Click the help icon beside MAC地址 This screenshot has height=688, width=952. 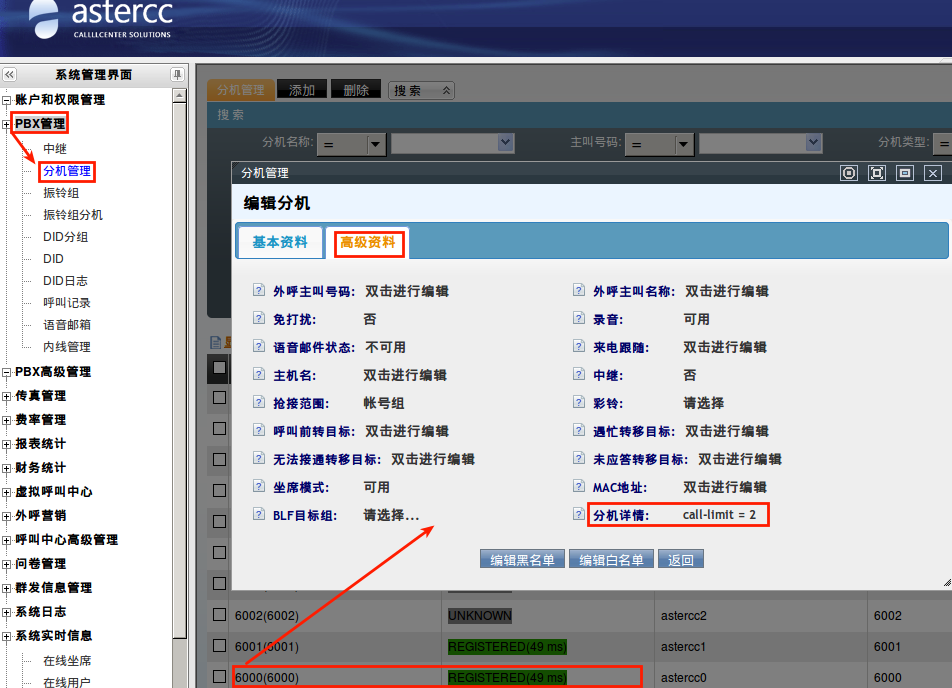[x=578, y=487]
